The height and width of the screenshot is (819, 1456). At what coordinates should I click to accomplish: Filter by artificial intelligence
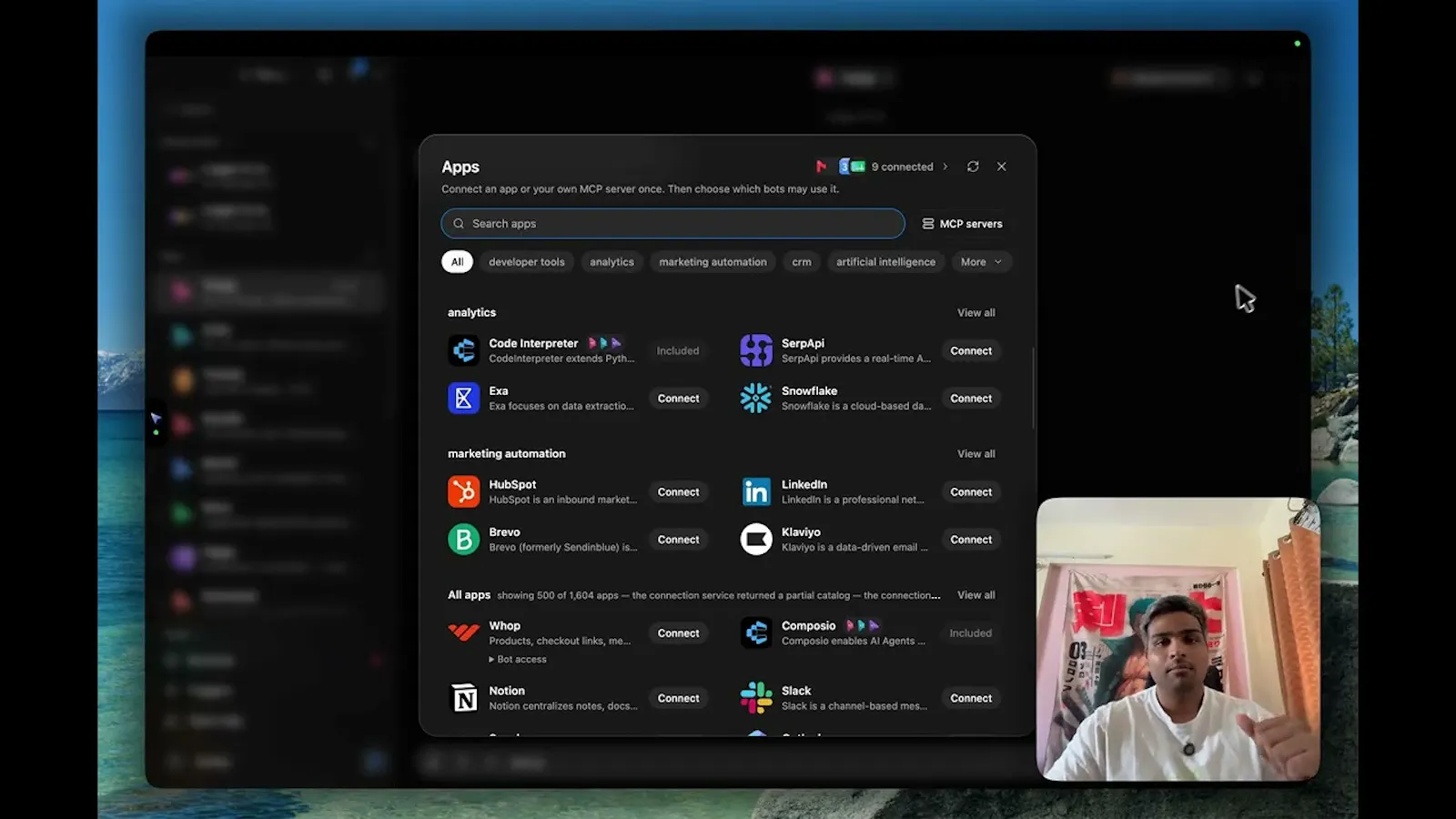point(885,262)
